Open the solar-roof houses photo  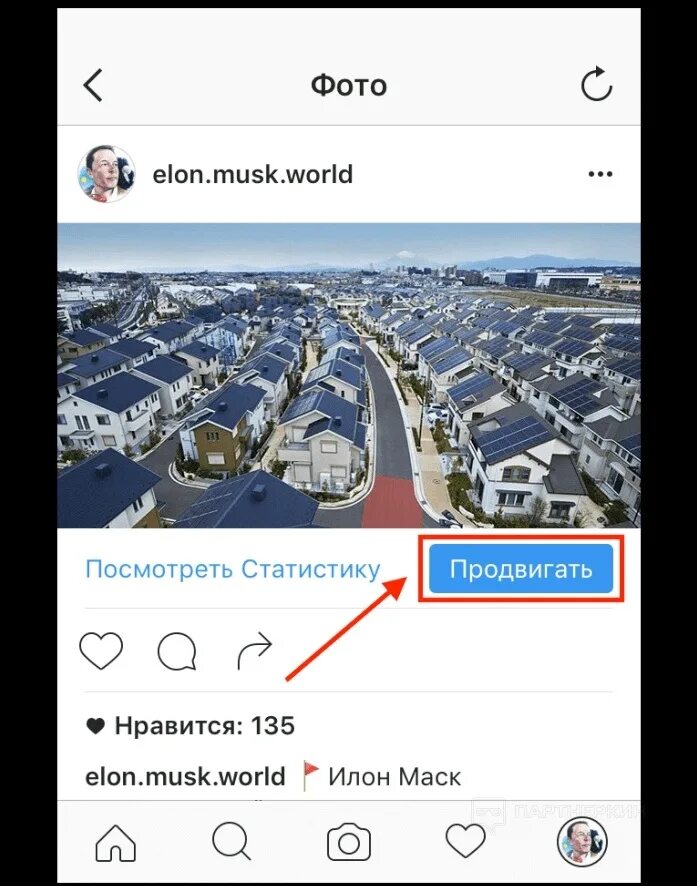point(349,376)
